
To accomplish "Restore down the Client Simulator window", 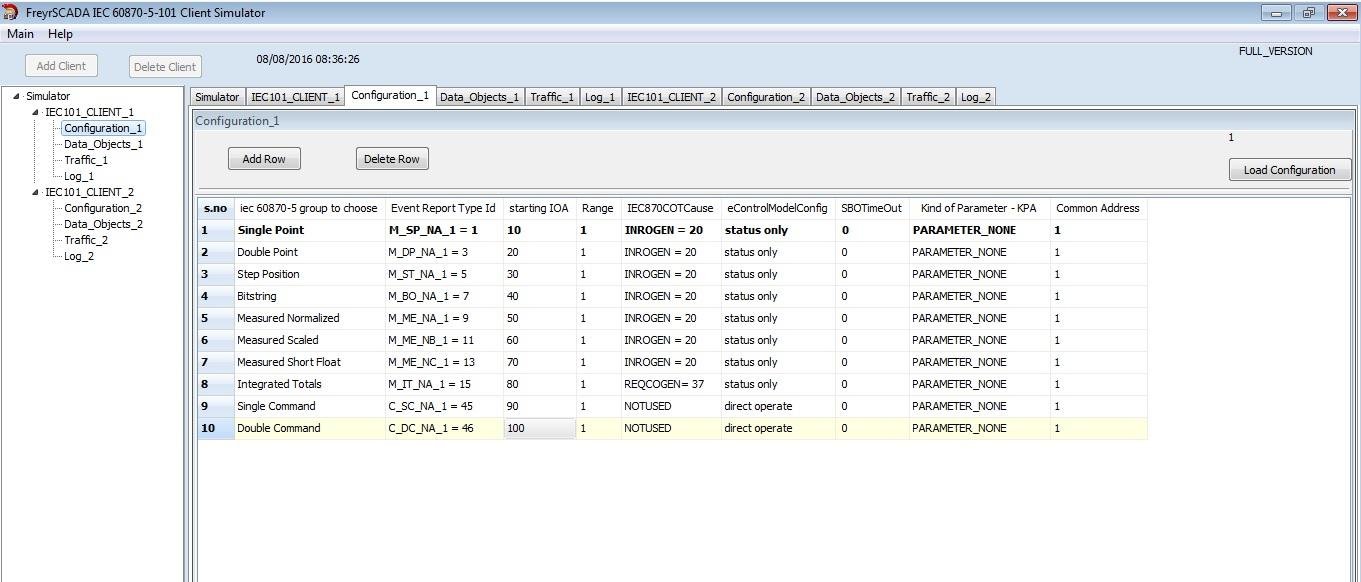I will point(1308,13).
